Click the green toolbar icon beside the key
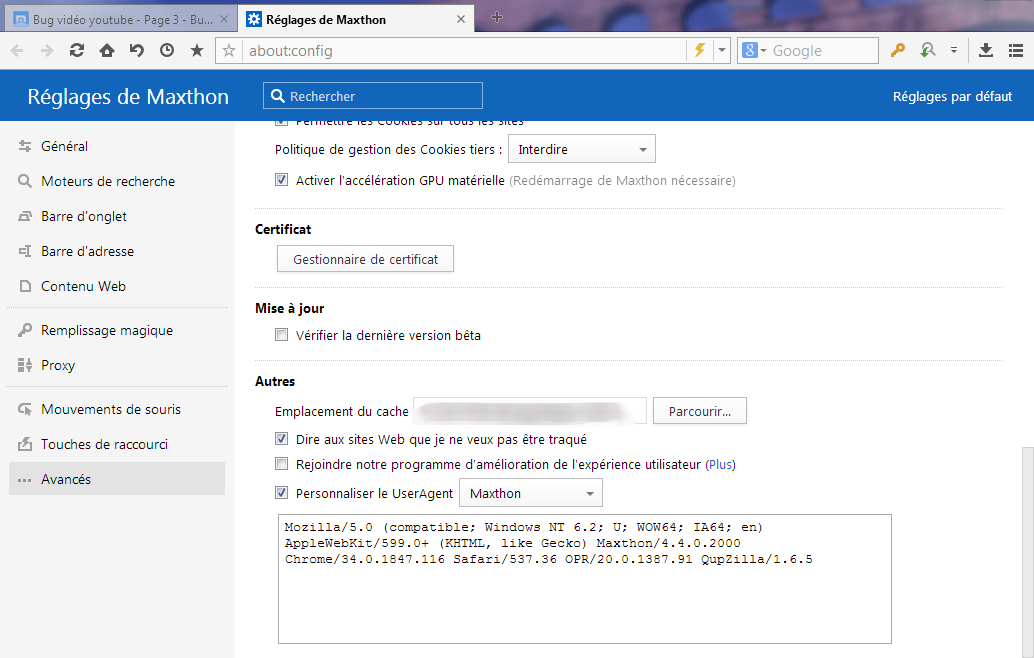Image resolution: width=1034 pixels, height=658 pixels. coord(928,50)
